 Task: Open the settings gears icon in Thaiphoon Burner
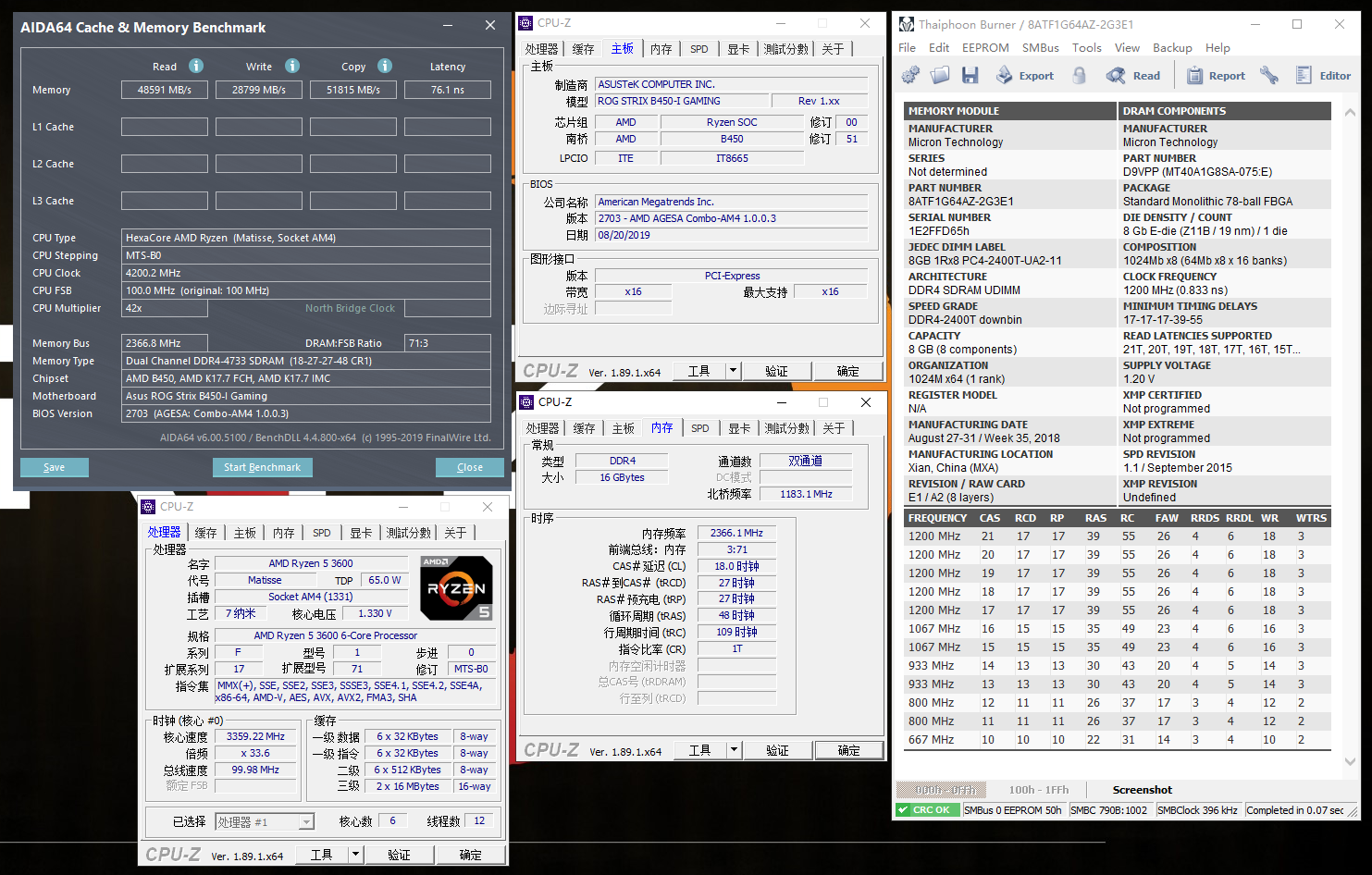click(910, 74)
